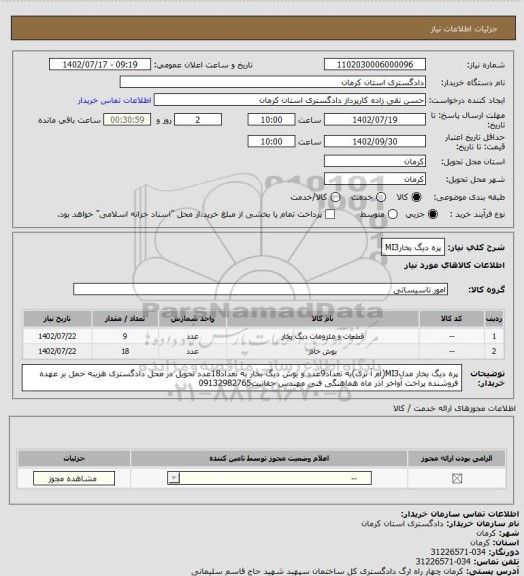524x576 pixels.
Task: Click the buyer notes text area
Action: 242,378
